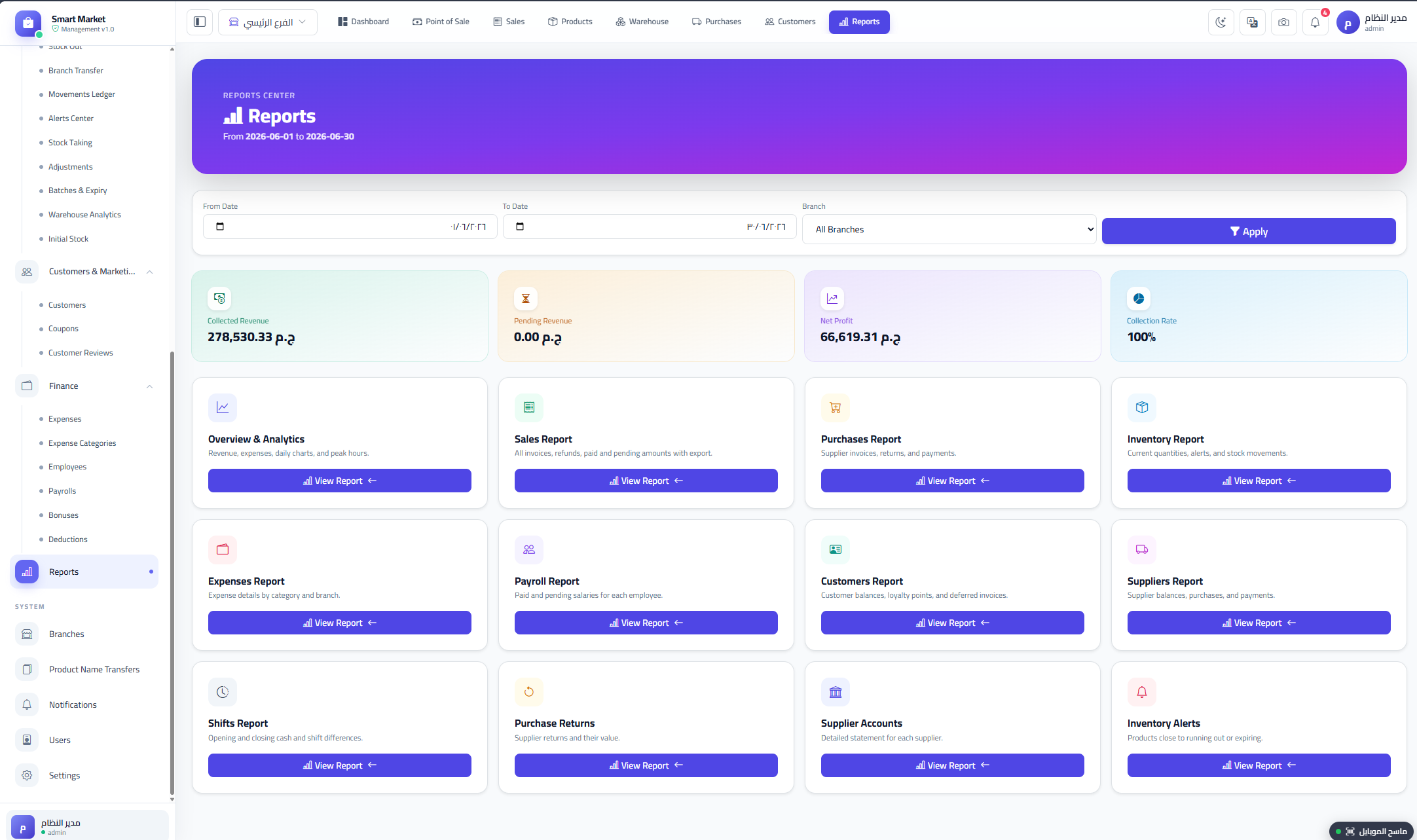Open the notifications bell icon
Screen dimensions: 1417x840
pos(1315,22)
